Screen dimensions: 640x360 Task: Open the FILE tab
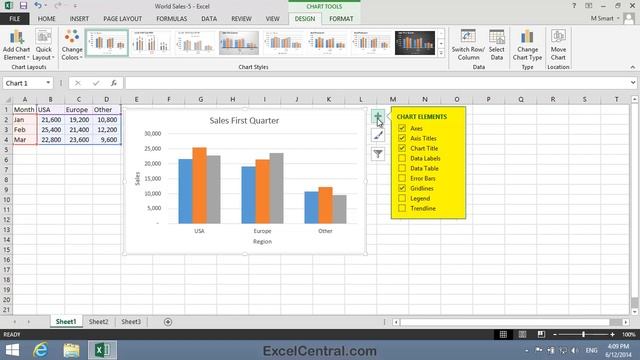click(15, 19)
